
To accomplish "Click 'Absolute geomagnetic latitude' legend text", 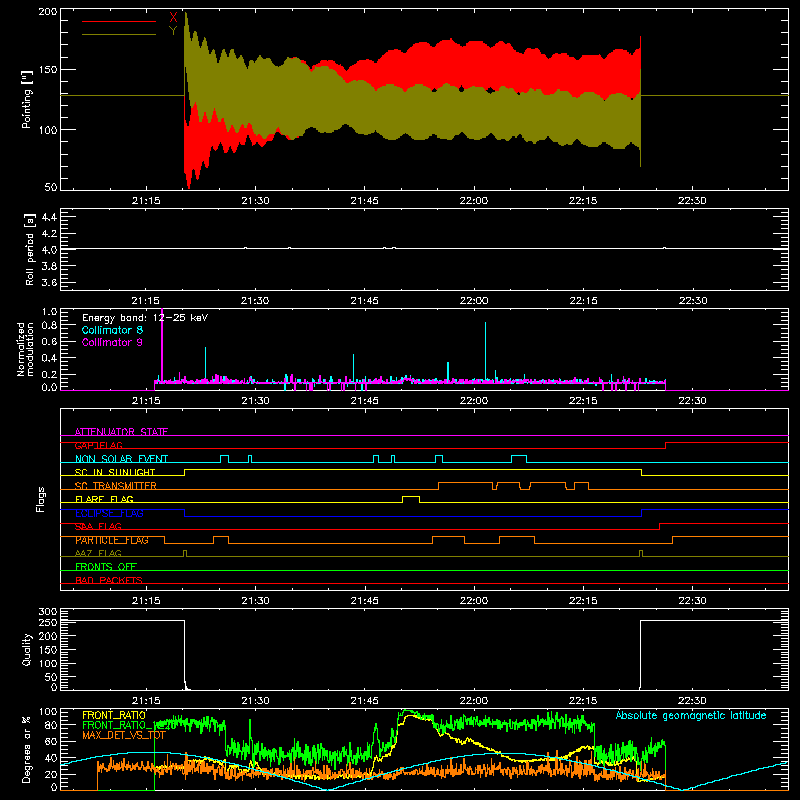I will tap(691, 715).
